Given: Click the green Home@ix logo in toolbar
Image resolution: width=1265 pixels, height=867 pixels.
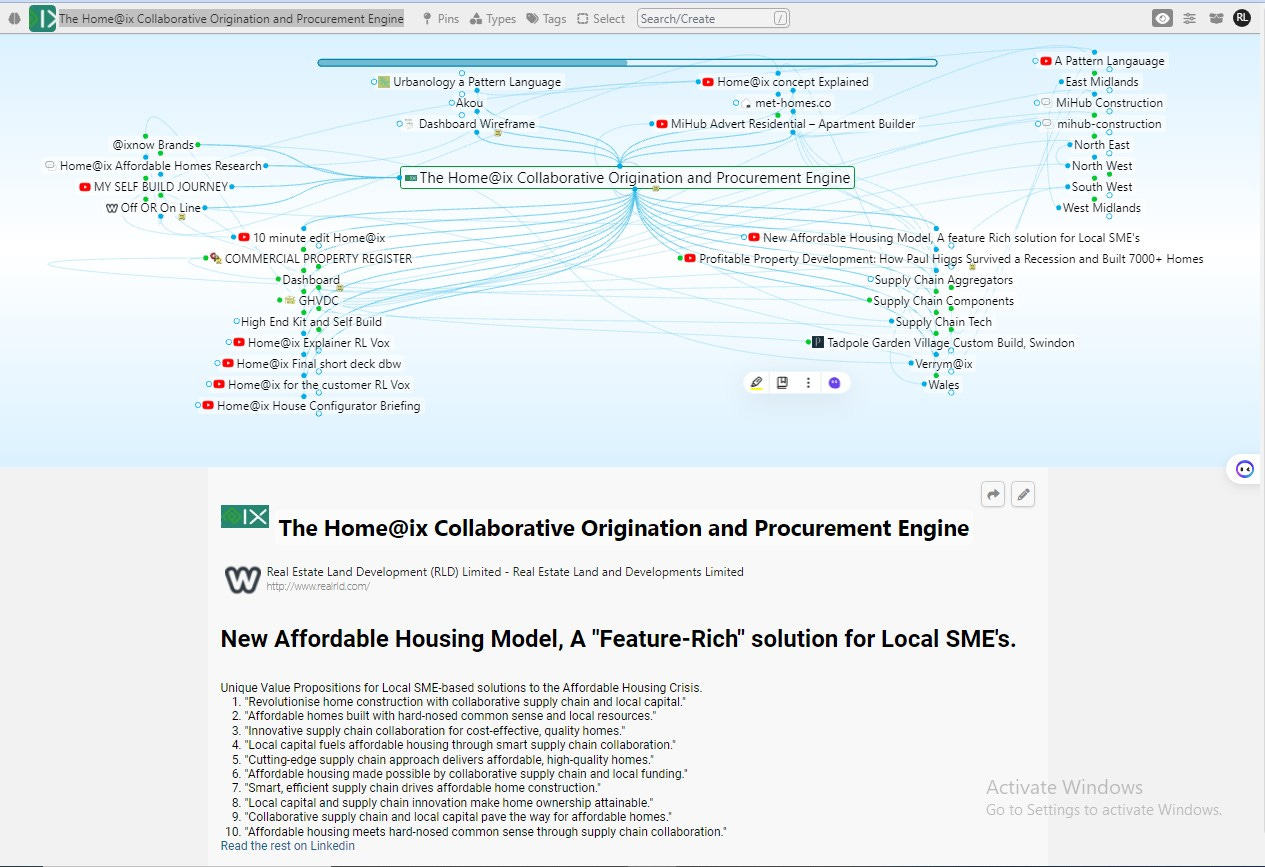Looking at the screenshot, I should 43,18.
